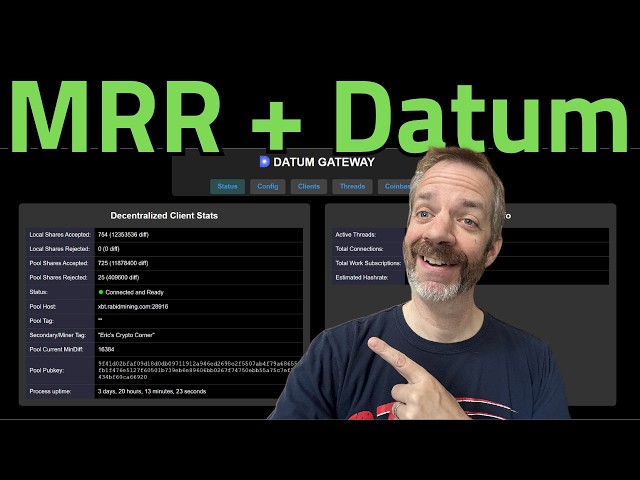Select the Pool Shares Rejected label
Screen dimensions: 640x480
point(58,278)
